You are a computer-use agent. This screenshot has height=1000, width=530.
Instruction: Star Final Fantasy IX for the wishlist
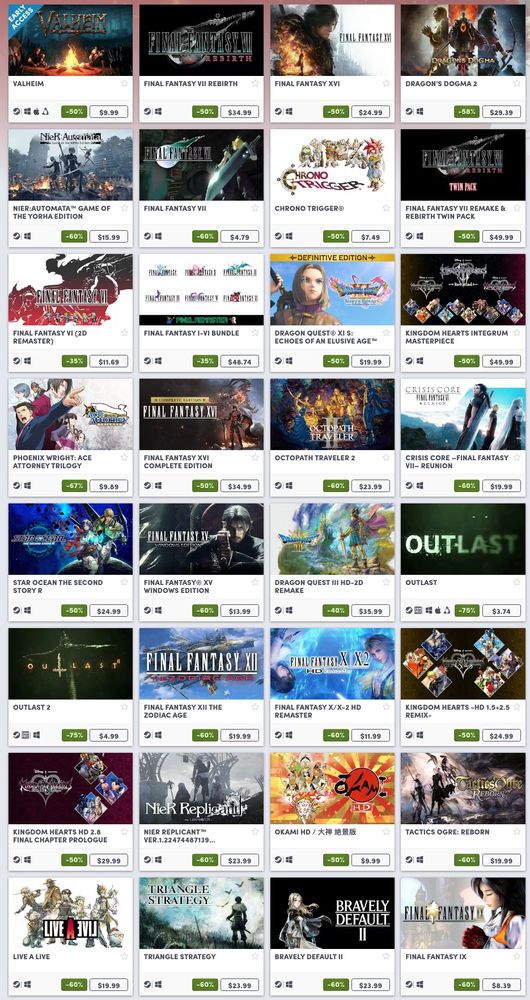click(x=517, y=957)
